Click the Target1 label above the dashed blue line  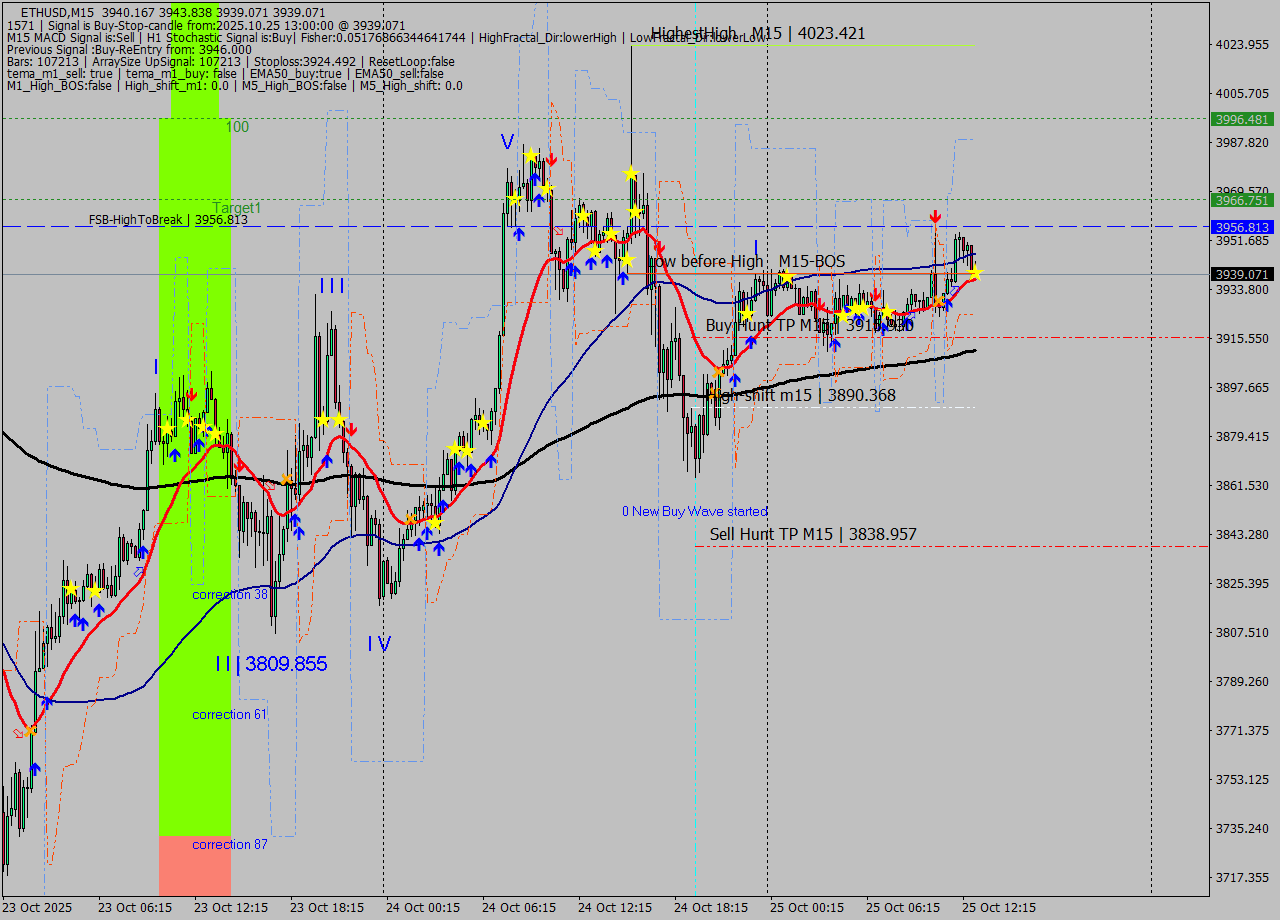point(237,208)
